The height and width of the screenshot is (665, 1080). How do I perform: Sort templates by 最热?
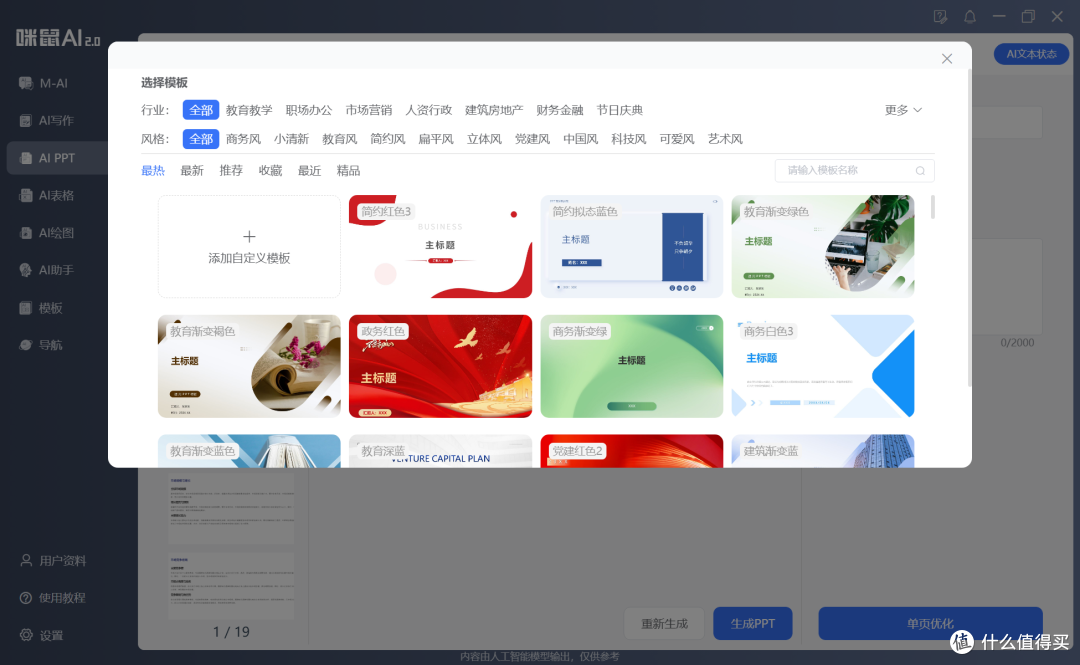153,171
